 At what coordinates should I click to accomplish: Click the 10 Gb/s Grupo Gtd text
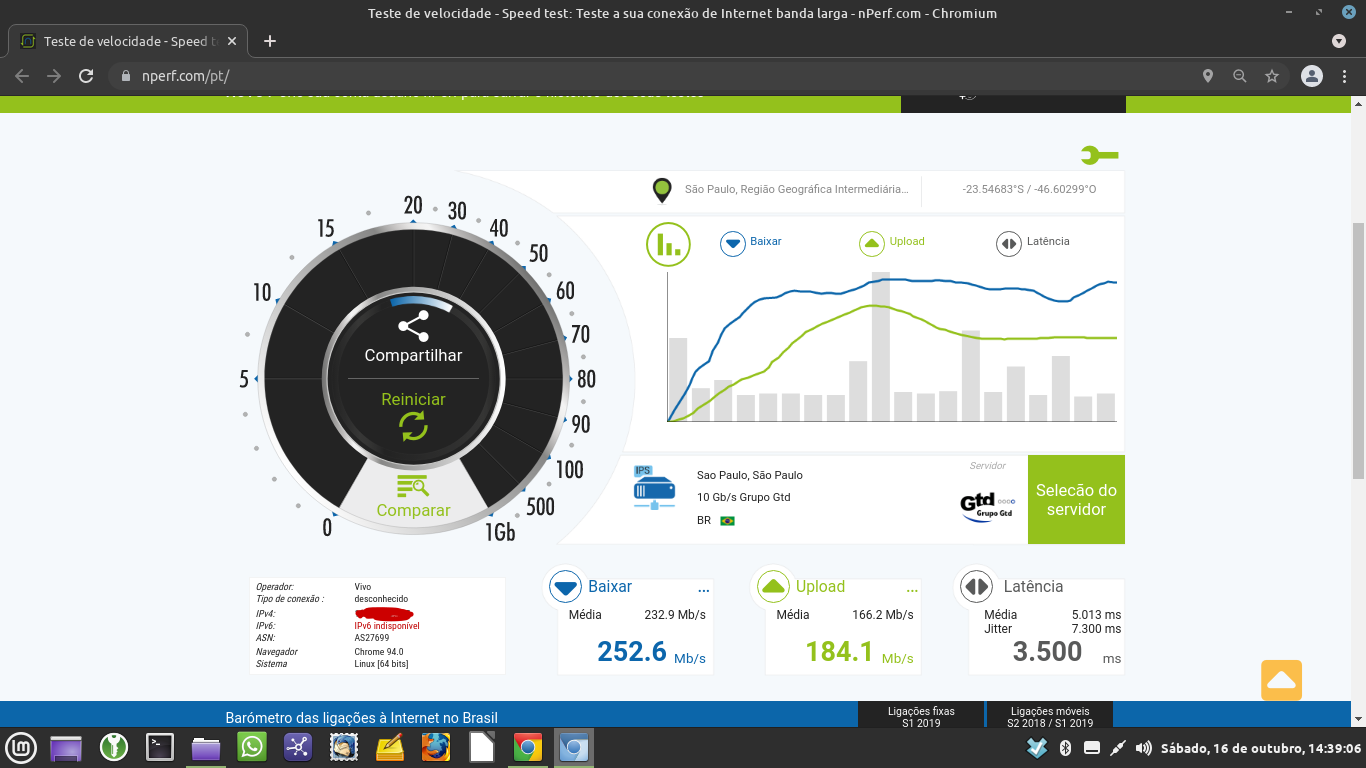coord(744,497)
